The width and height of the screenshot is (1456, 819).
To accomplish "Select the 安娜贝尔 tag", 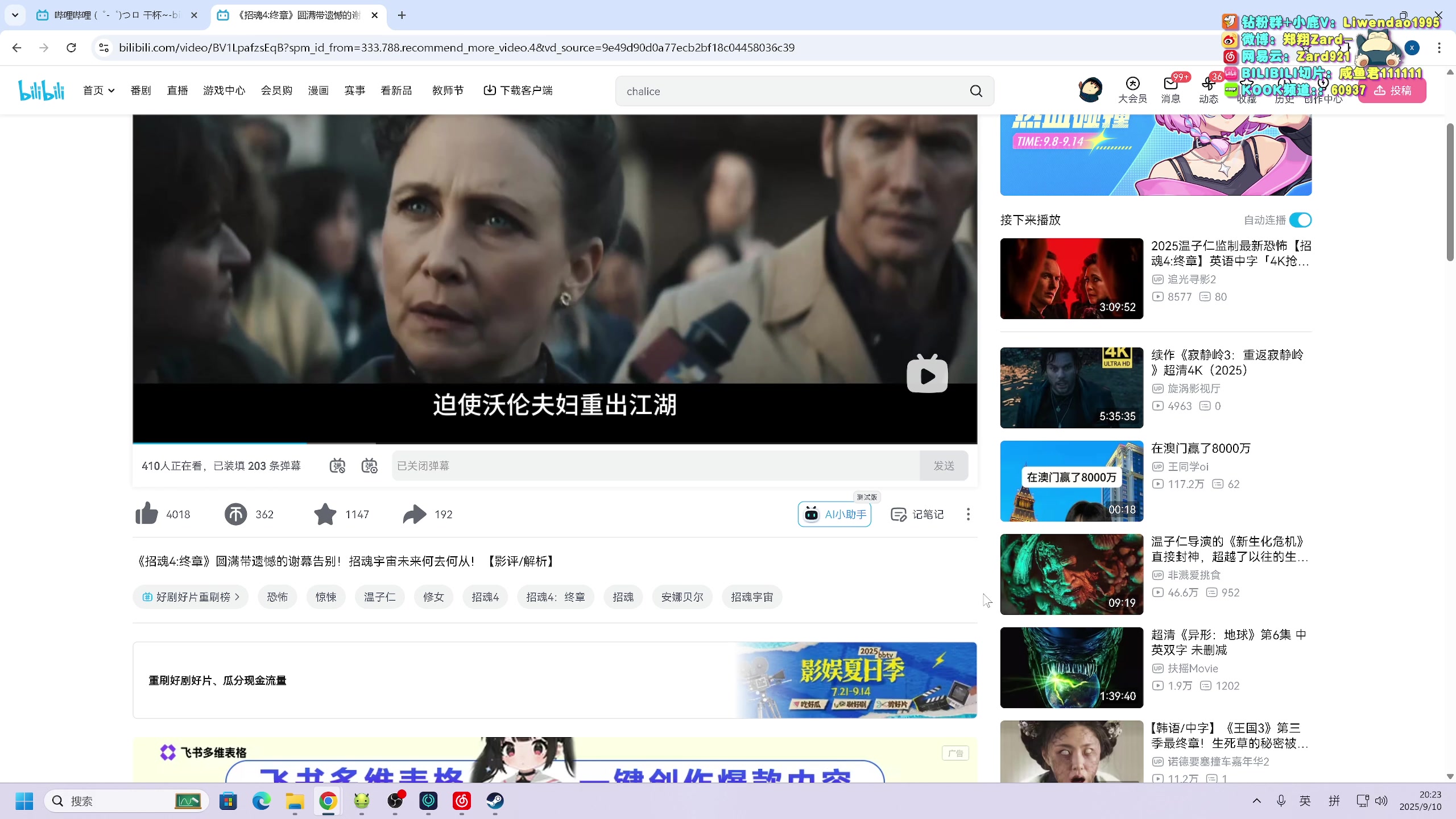I will point(682,597).
